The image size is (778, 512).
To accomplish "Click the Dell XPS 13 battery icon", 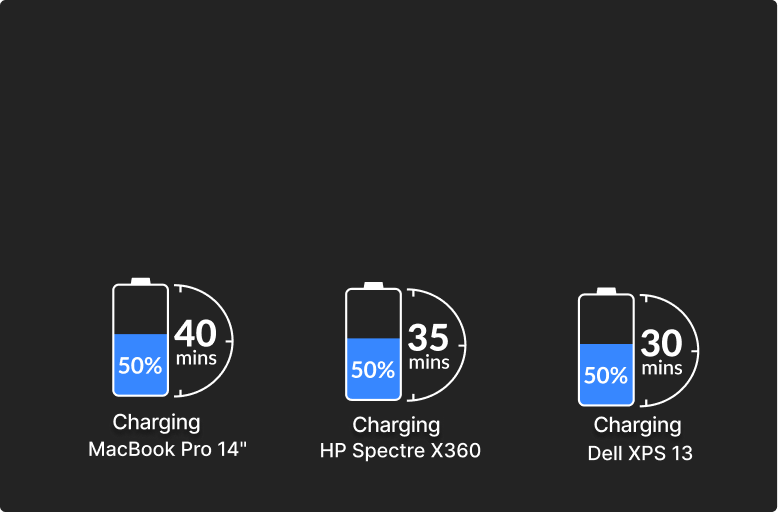I will (606, 347).
